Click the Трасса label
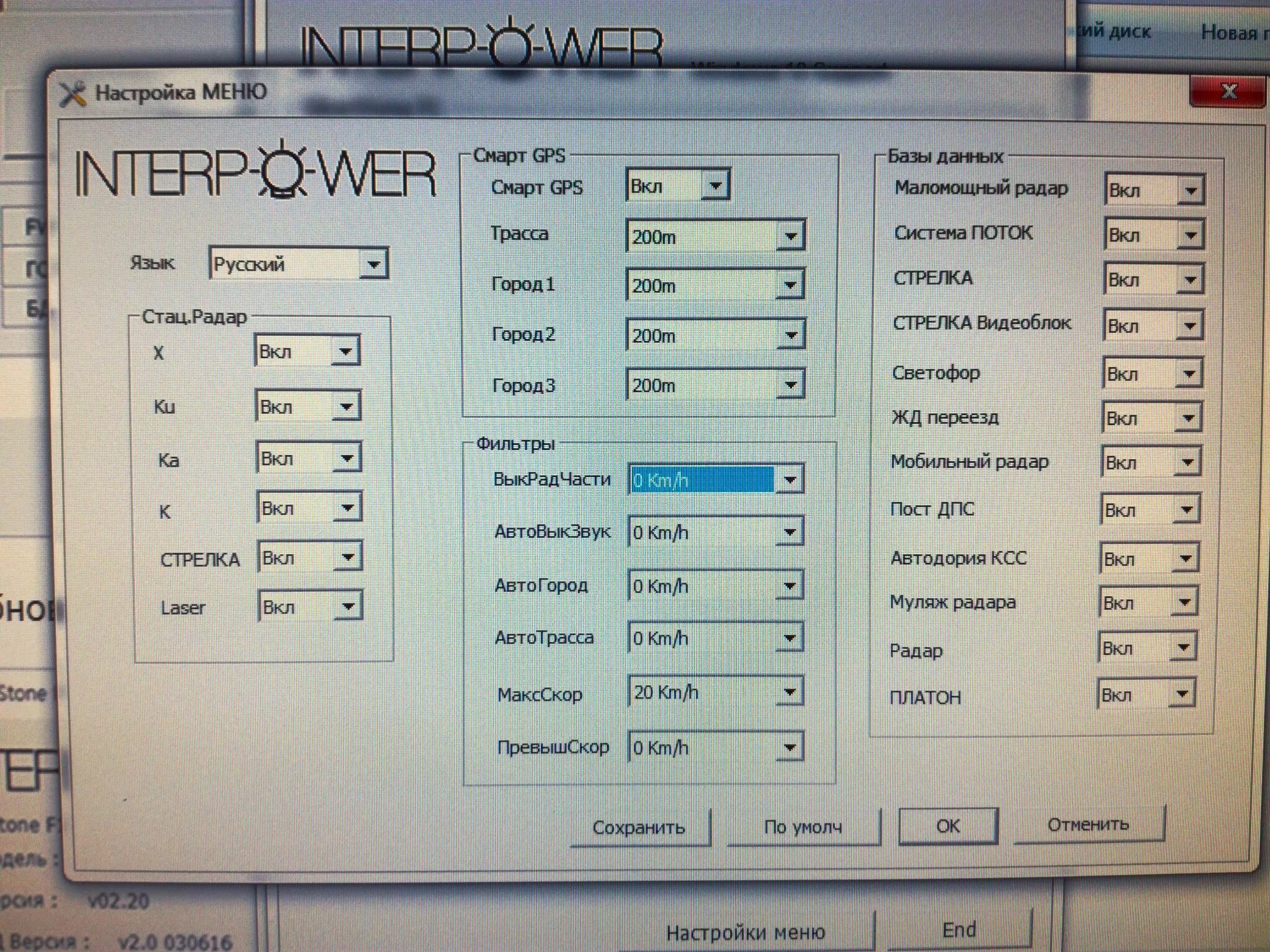1270x952 pixels. point(520,234)
